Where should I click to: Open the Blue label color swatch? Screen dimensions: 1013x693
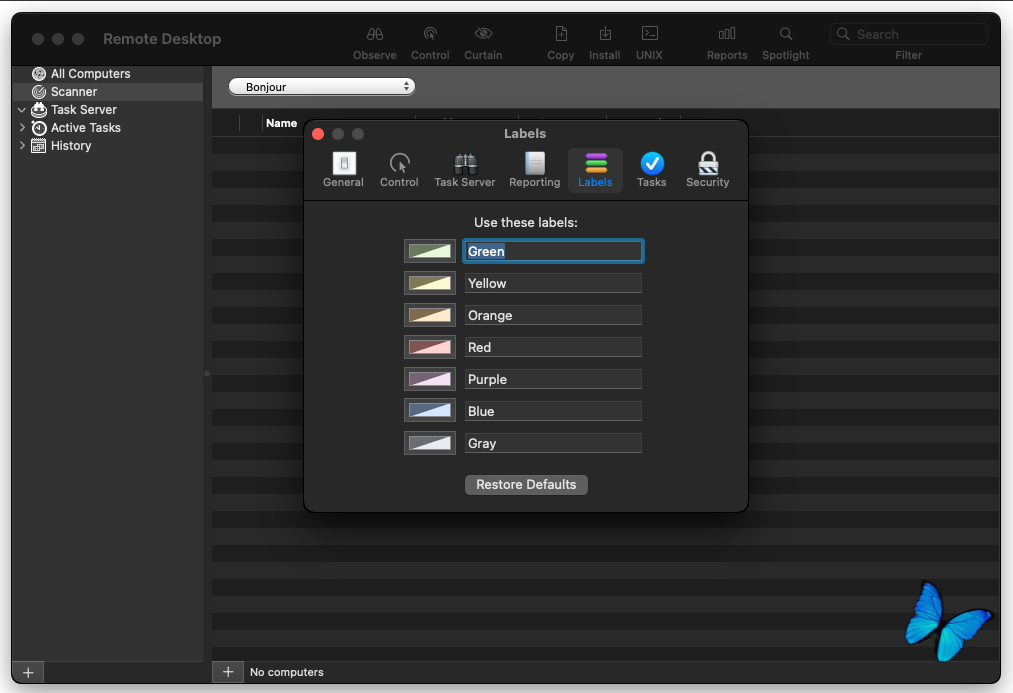tap(430, 411)
